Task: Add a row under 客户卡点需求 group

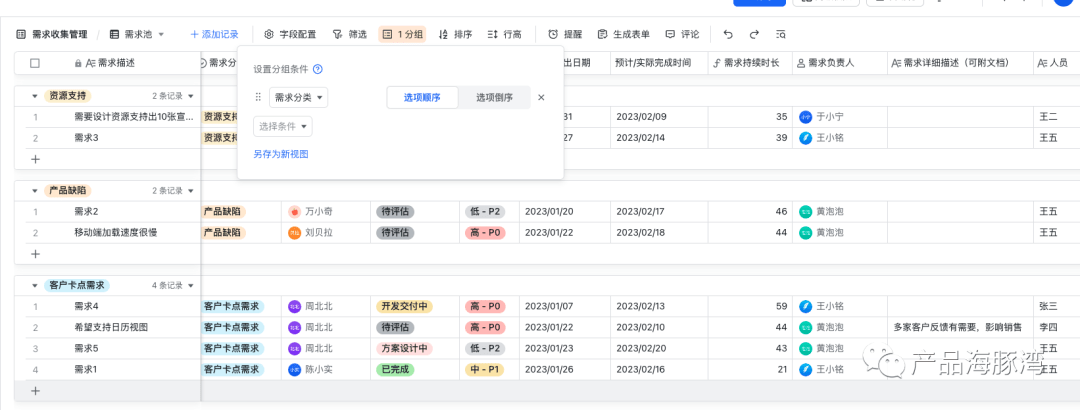Action: pyautogui.click(x=36, y=391)
